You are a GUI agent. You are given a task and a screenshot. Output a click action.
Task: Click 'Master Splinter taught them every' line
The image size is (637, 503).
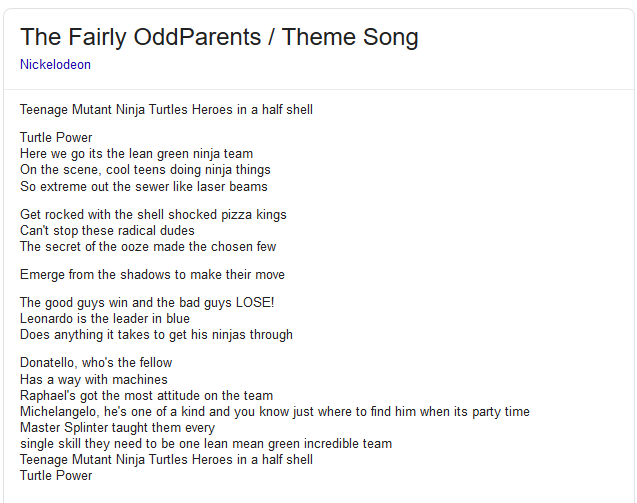[x=117, y=427]
